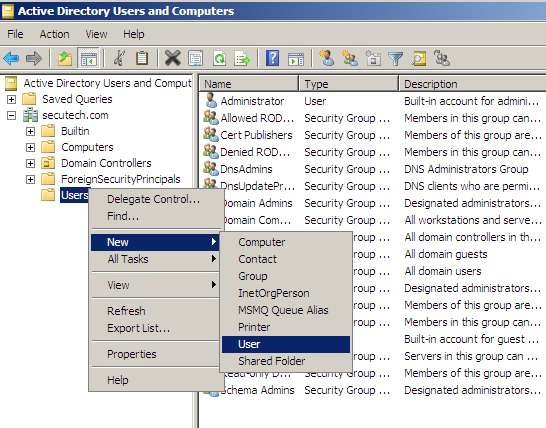The height and width of the screenshot is (428, 546).
Task: Click the Domain Controllers folder icon
Action: 48,163
